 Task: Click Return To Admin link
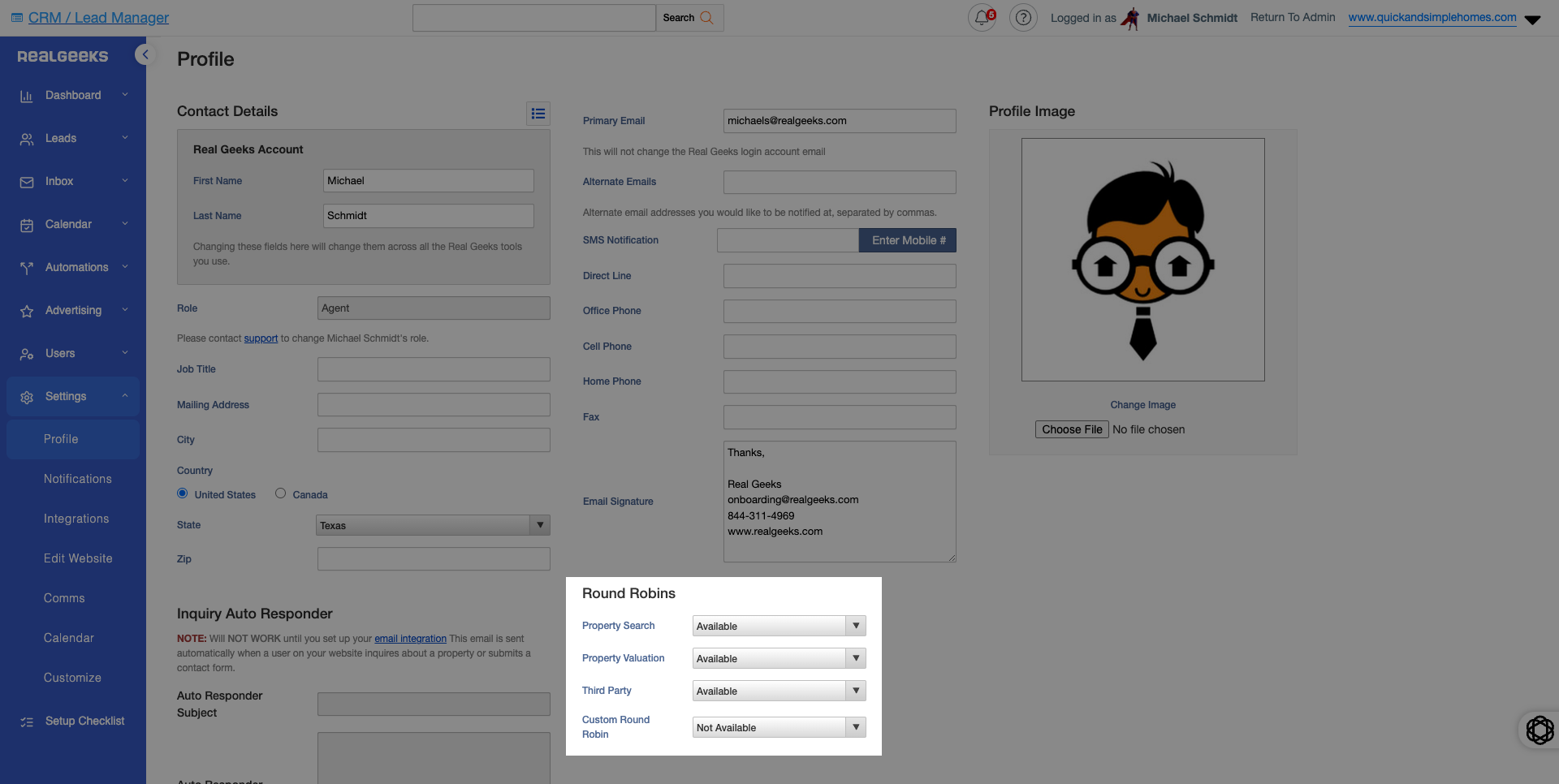(x=1293, y=17)
